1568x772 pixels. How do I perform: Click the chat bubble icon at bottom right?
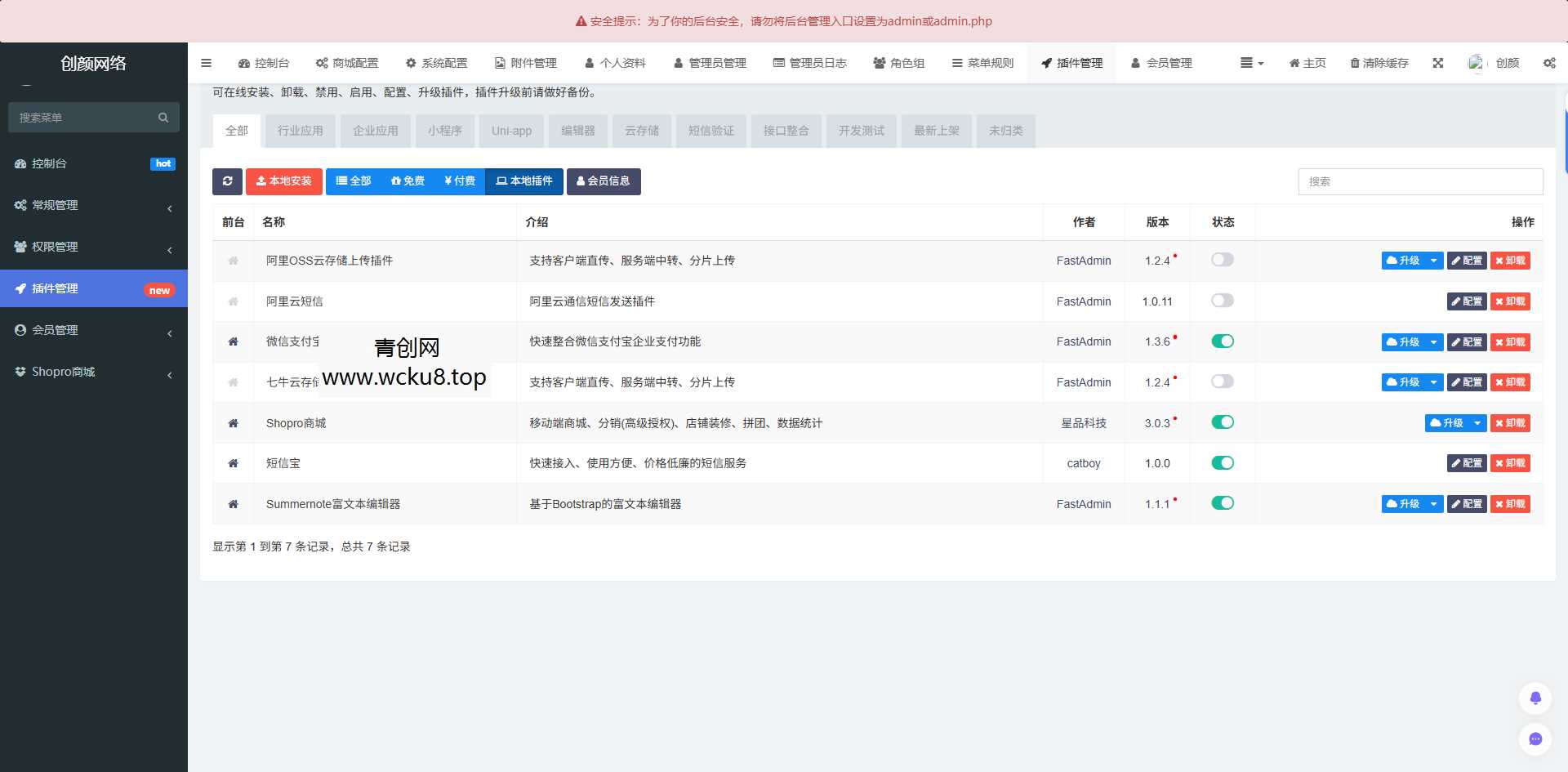pos(1535,739)
